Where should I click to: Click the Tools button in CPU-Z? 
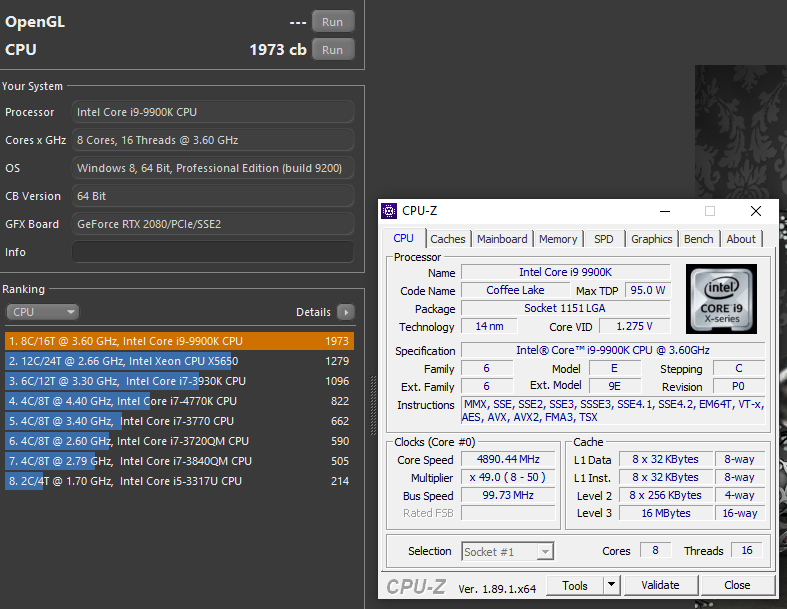point(575,585)
